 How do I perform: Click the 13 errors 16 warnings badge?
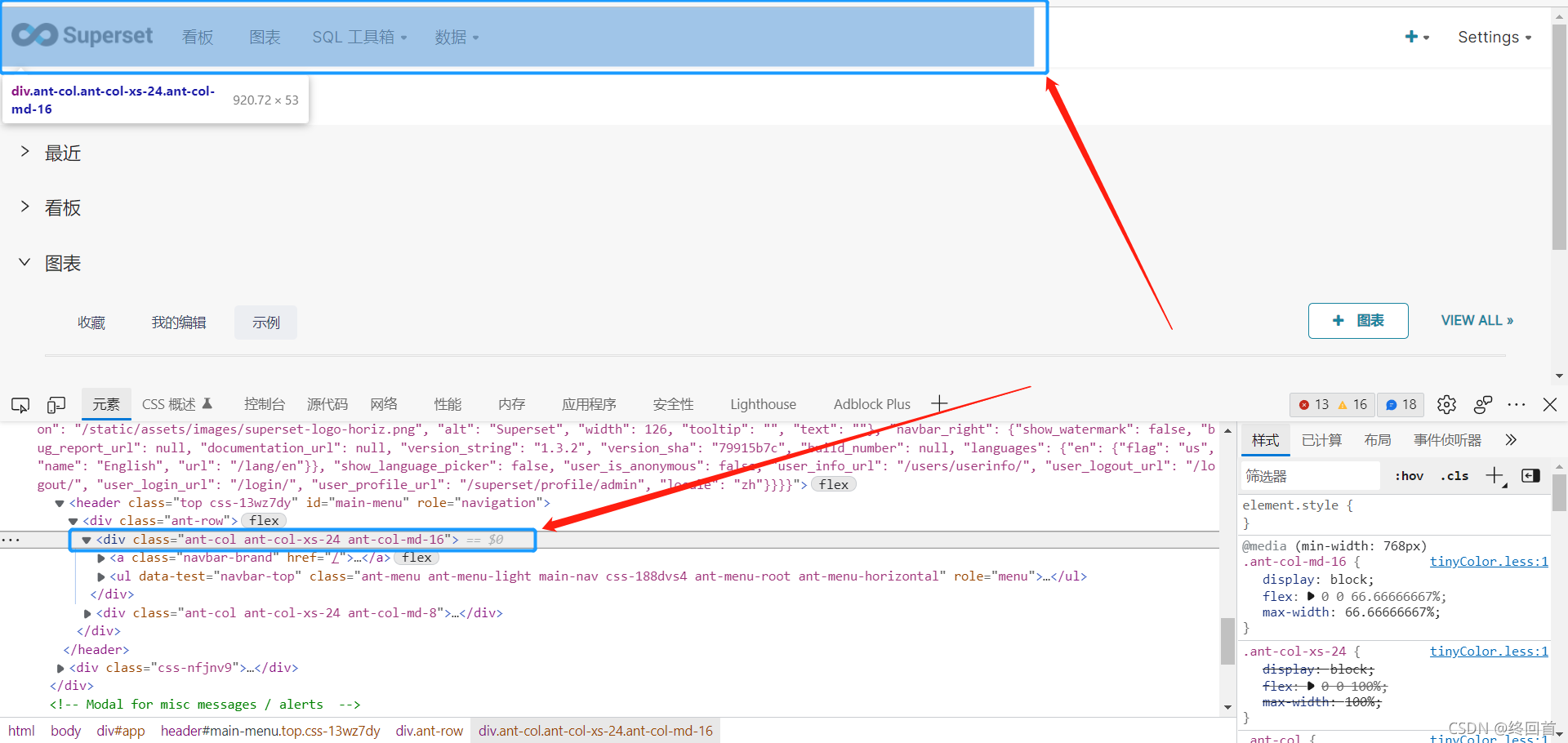coord(1333,404)
